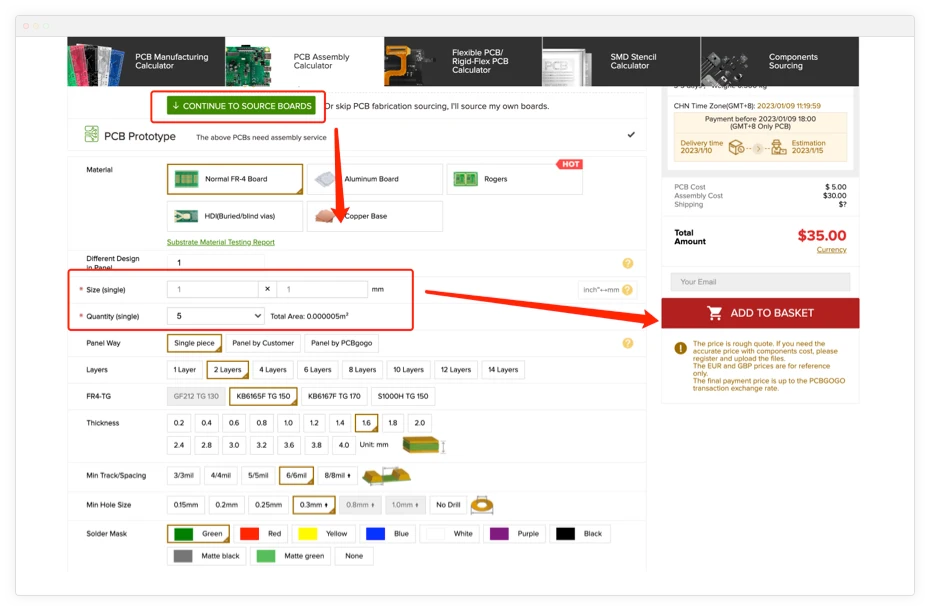Click the Currency link
Viewport: 930px width, 611px height.
[x=831, y=250]
